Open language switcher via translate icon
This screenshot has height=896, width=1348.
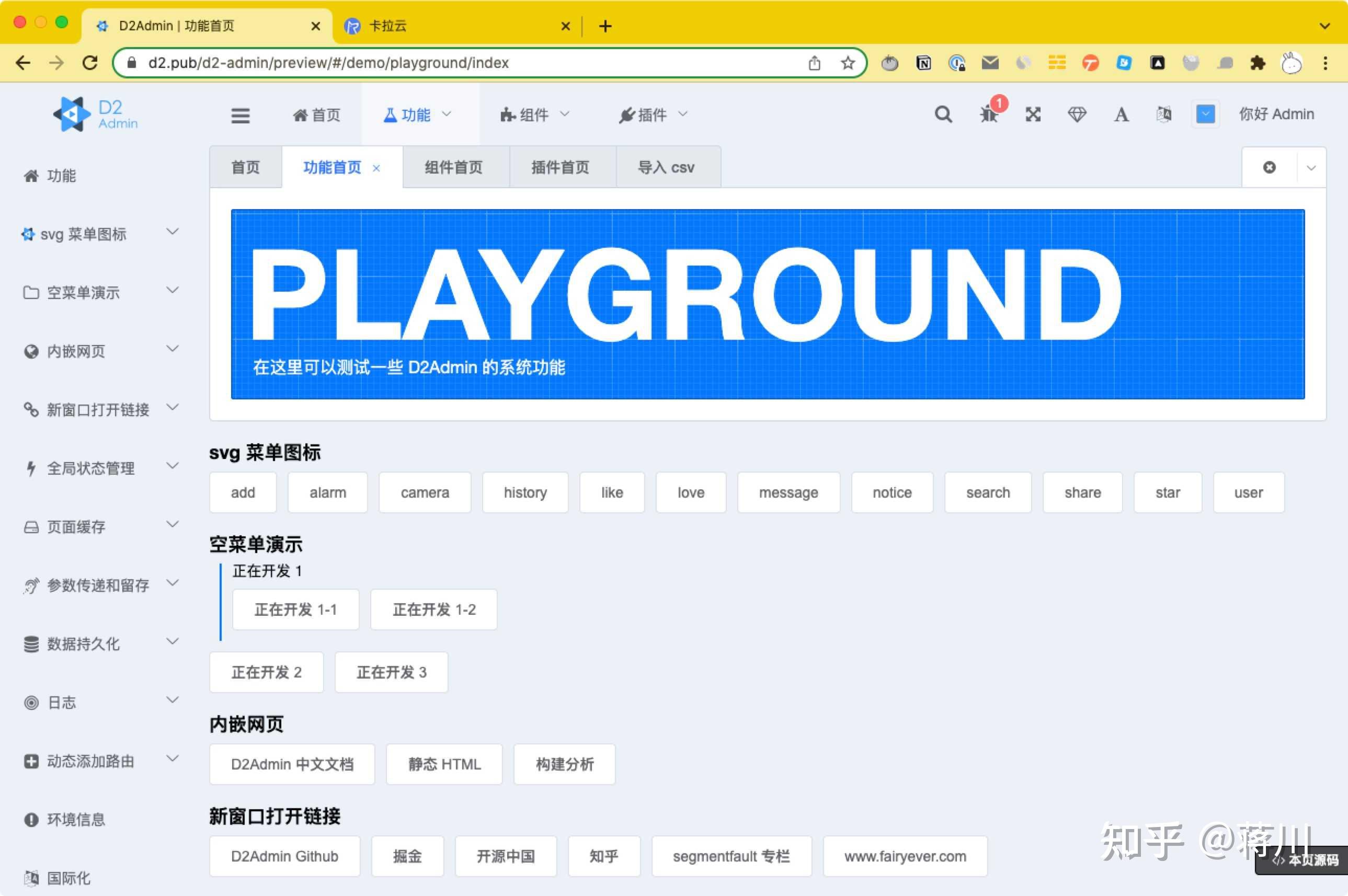pos(1164,114)
